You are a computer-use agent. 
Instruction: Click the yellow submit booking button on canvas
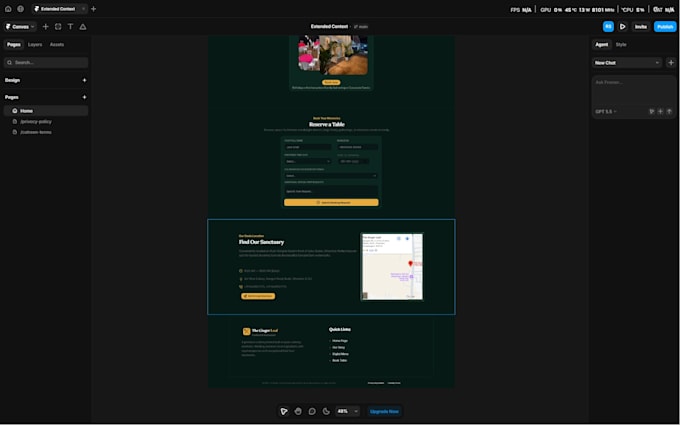click(x=331, y=203)
